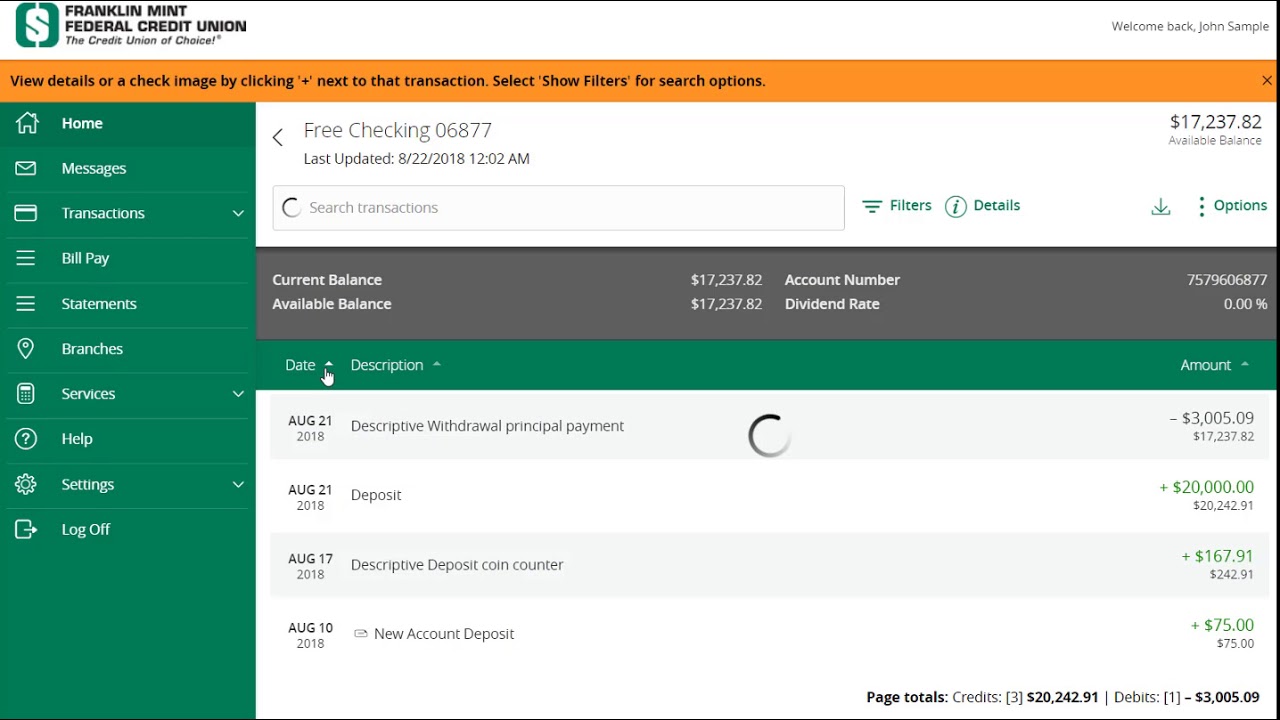This screenshot has width=1280, height=720.
Task: Click account number 7579606877
Action: pos(1227,280)
